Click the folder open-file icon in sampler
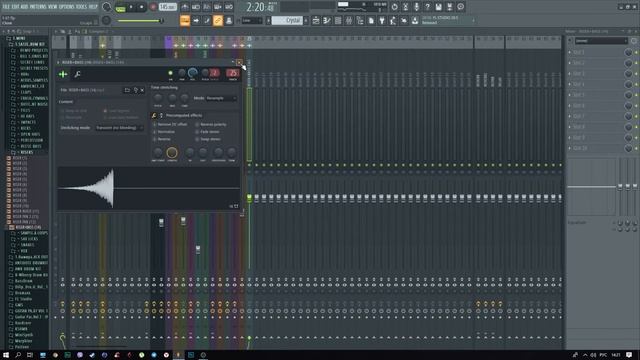The width and height of the screenshot is (640, 360). click(x=127, y=90)
